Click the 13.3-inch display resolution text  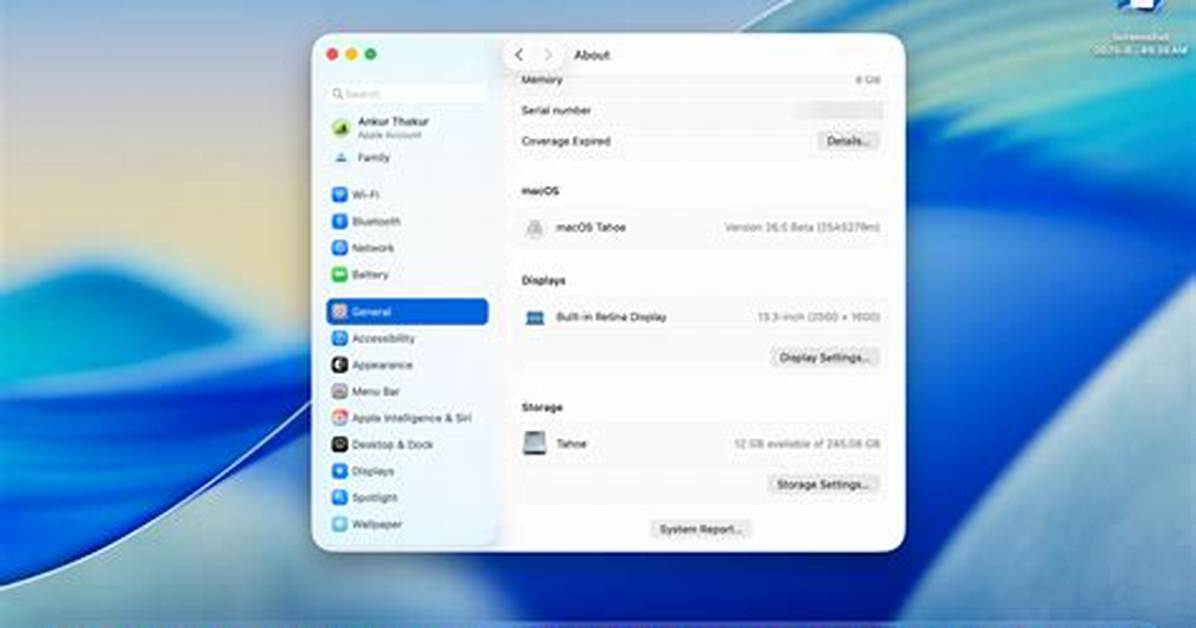click(x=818, y=317)
